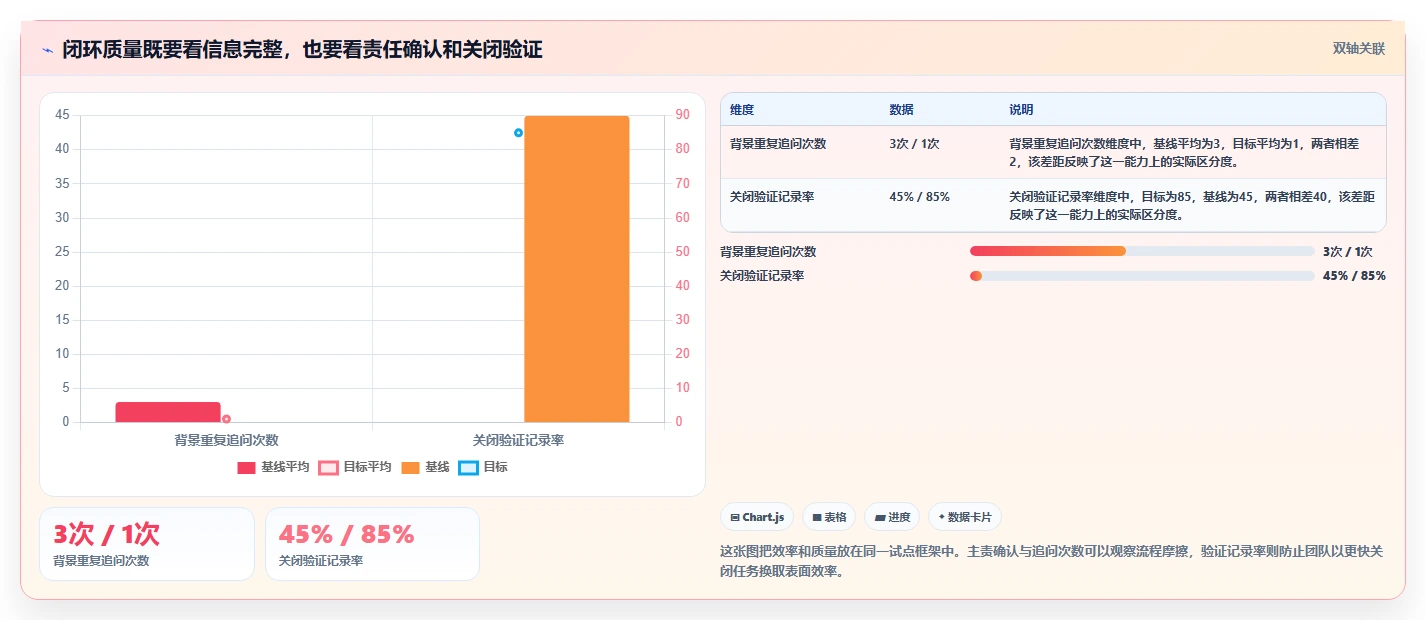The image size is (1426, 620).
Task: Click the 关闭验证记录率 progress bar
Action: click(1142, 276)
